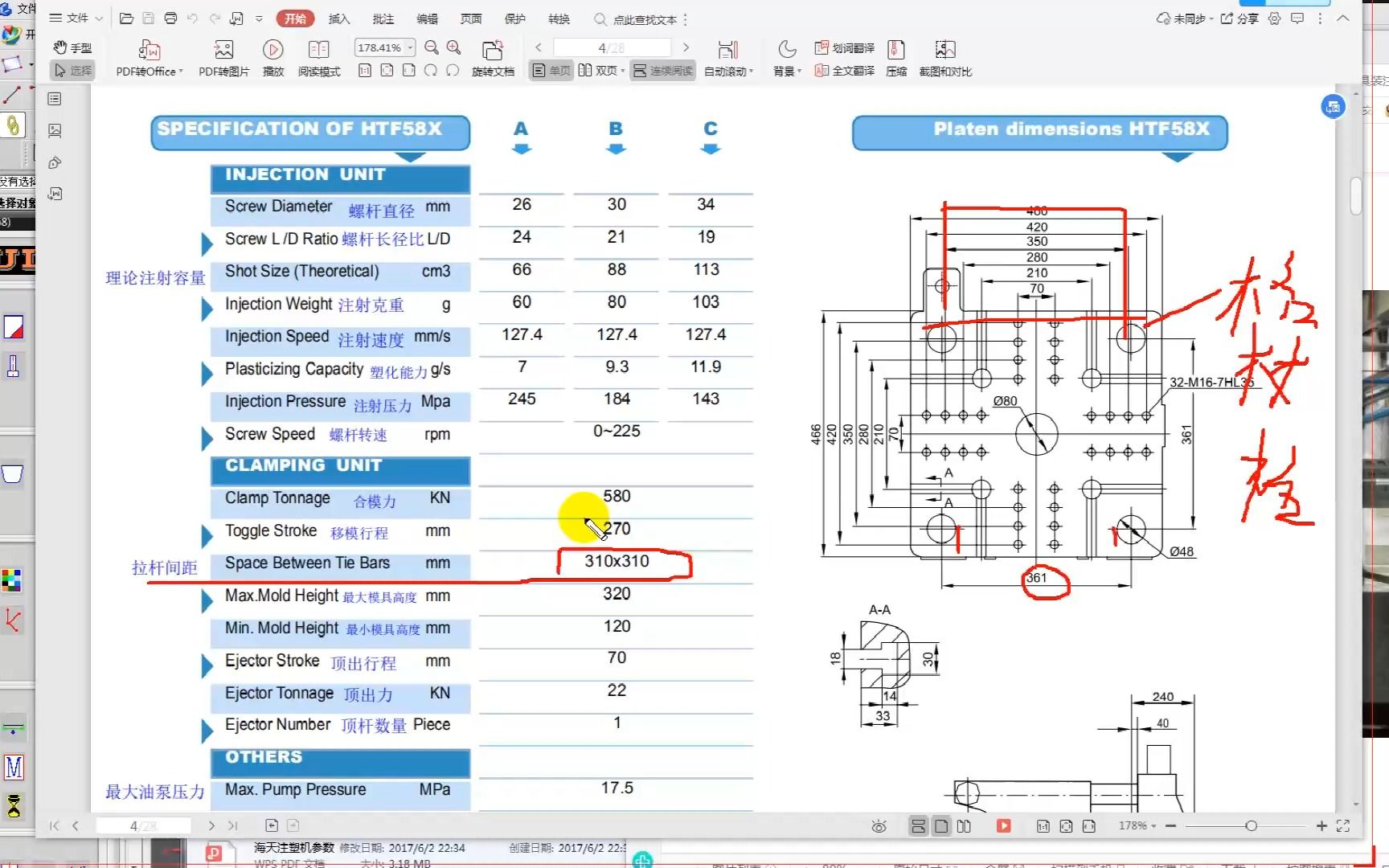Image resolution: width=1389 pixels, height=868 pixels.
Task: Start playback with the 播放 icon
Action: point(273,58)
